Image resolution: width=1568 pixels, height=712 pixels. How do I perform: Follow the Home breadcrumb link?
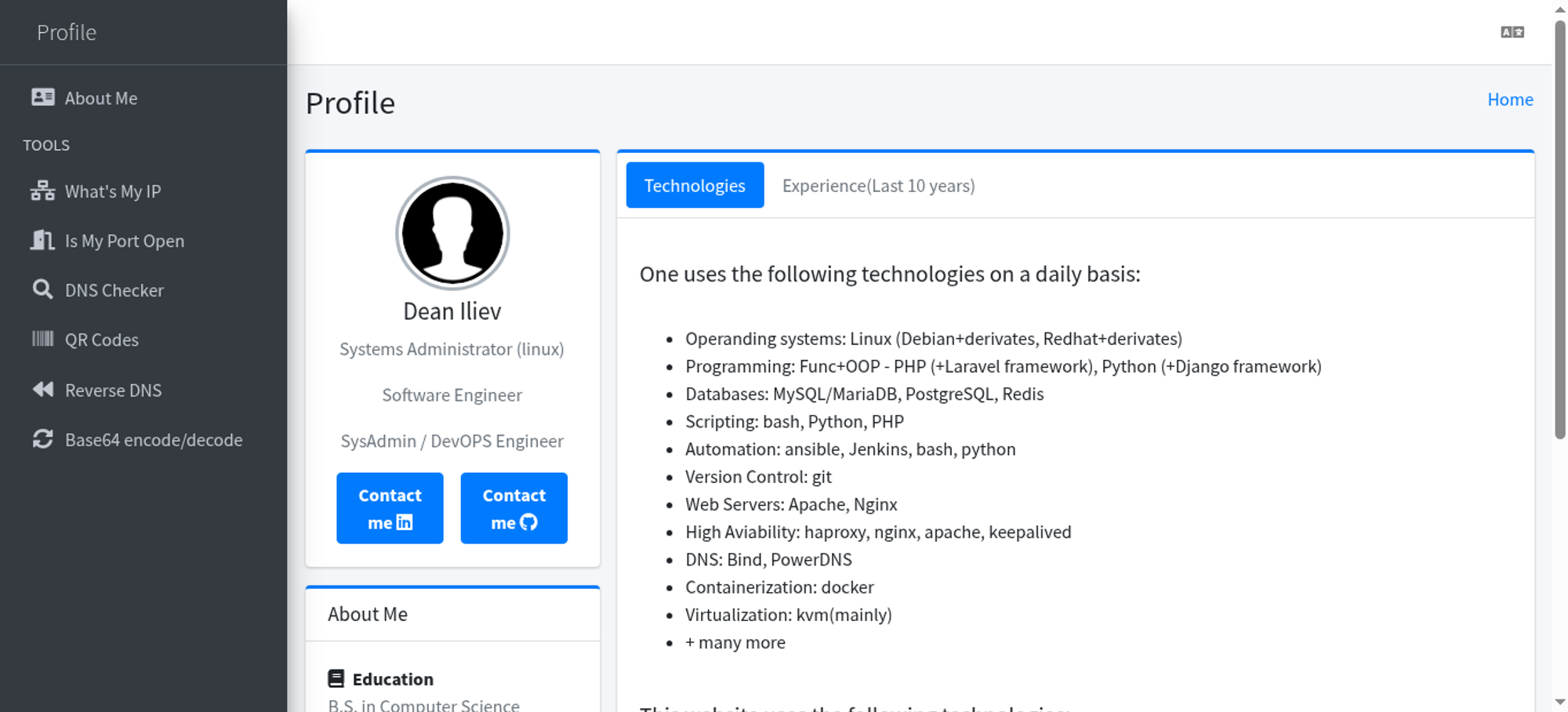tap(1510, 100)
